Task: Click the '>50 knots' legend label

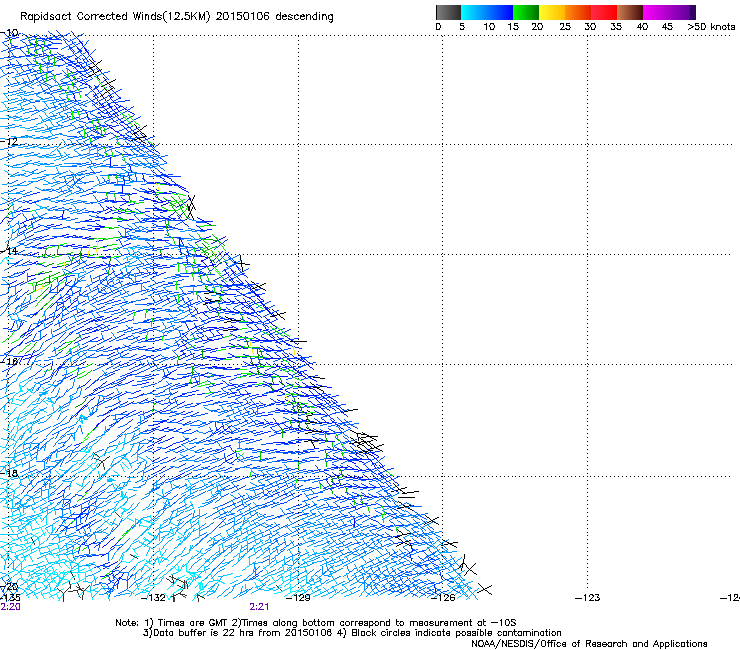Action: [711, 27]
